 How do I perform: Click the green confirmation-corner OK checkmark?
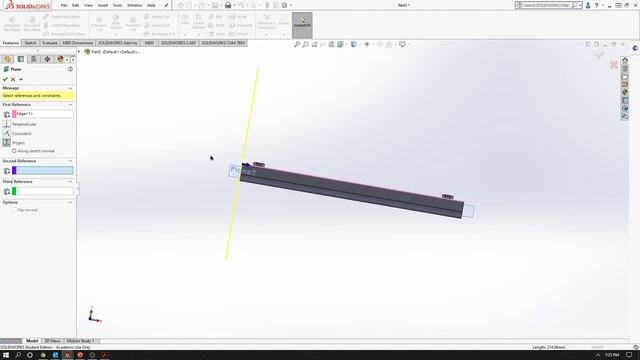[x=599, y=55]
